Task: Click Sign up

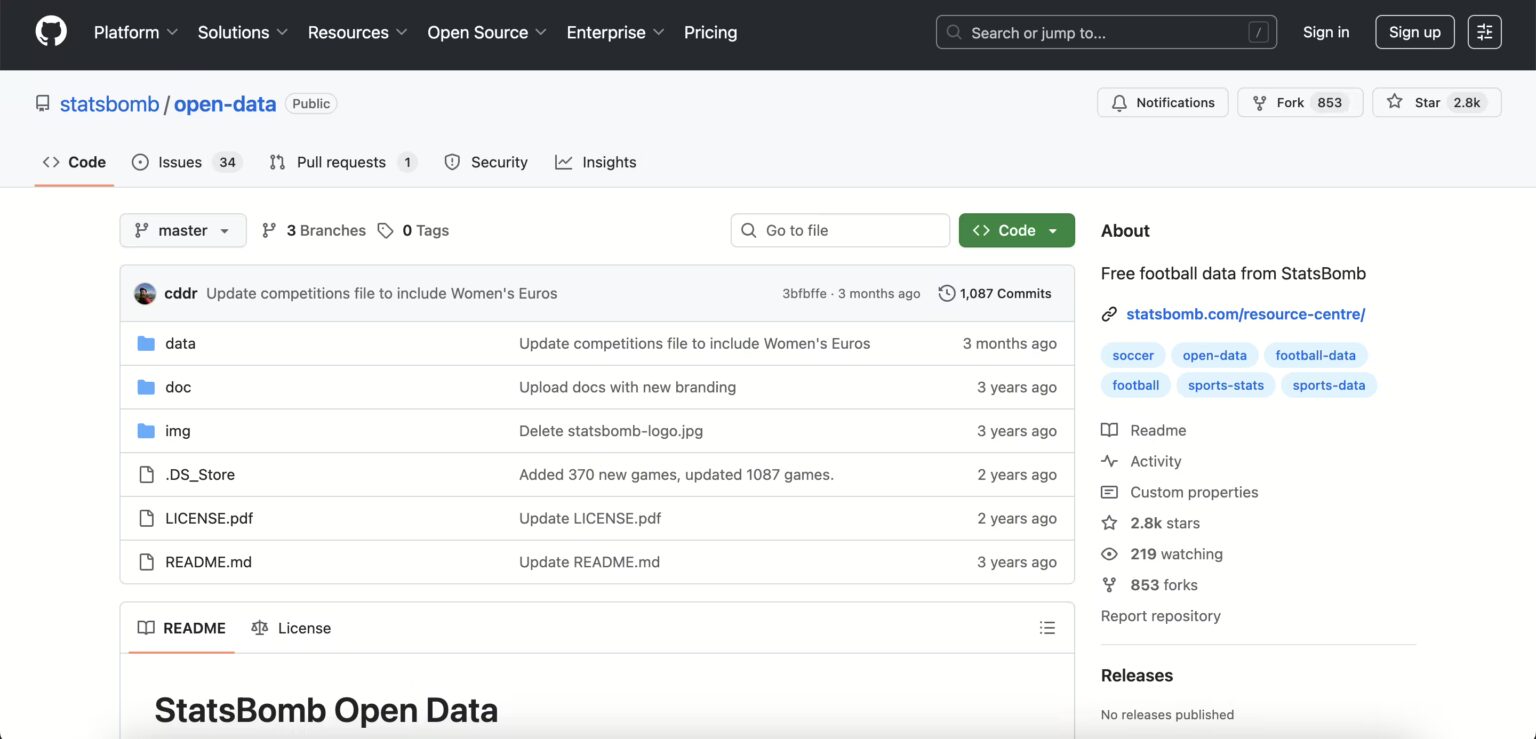Action: tap(1414, 31)
